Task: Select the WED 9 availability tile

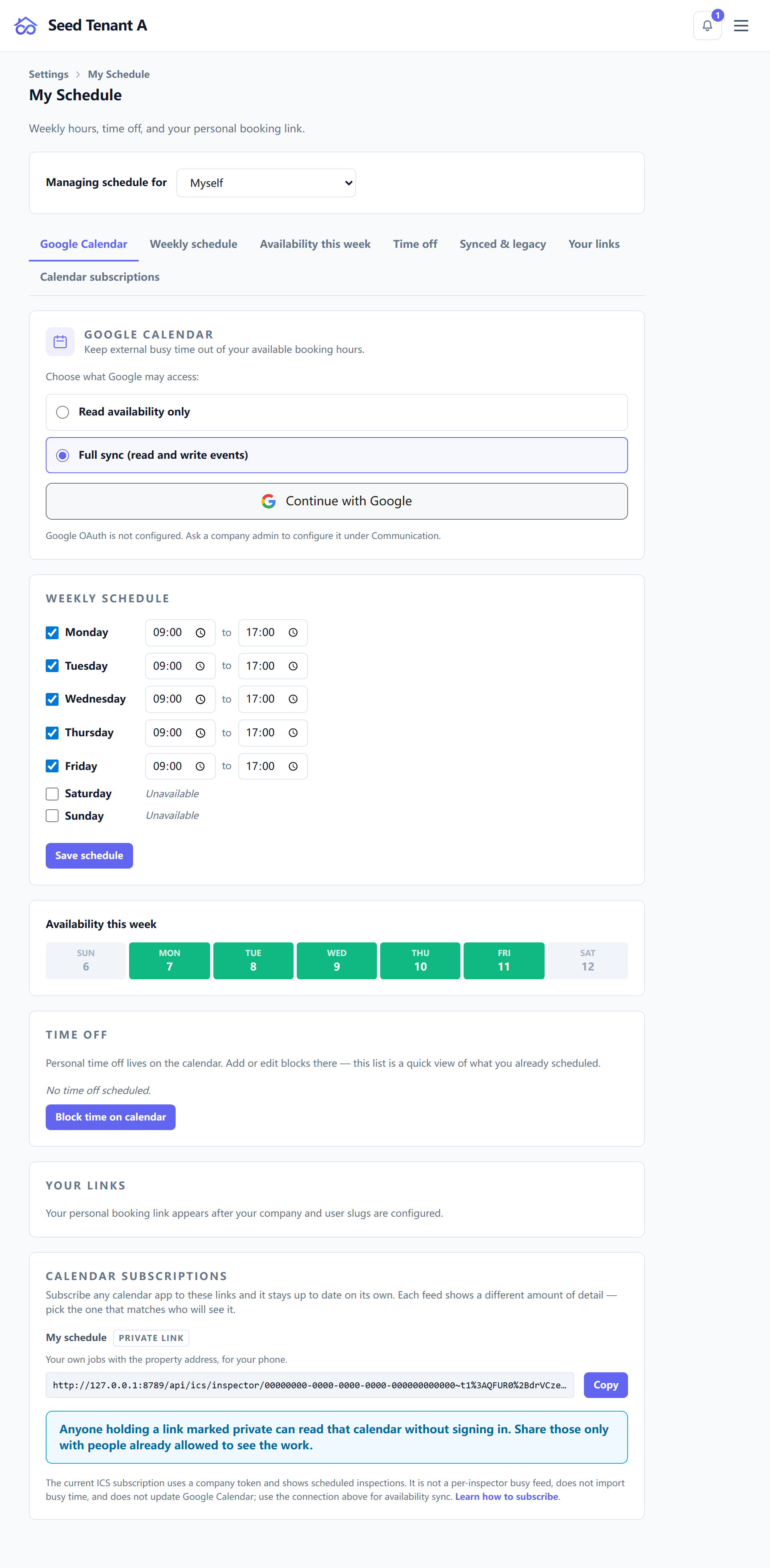Action: click(x=336, y=960)
